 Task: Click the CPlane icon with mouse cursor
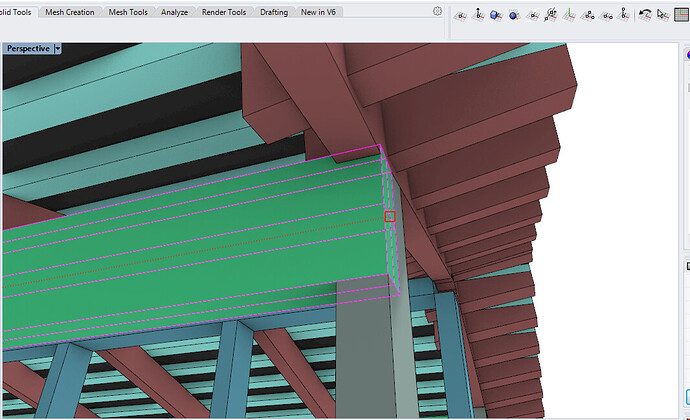coord(663,15)
